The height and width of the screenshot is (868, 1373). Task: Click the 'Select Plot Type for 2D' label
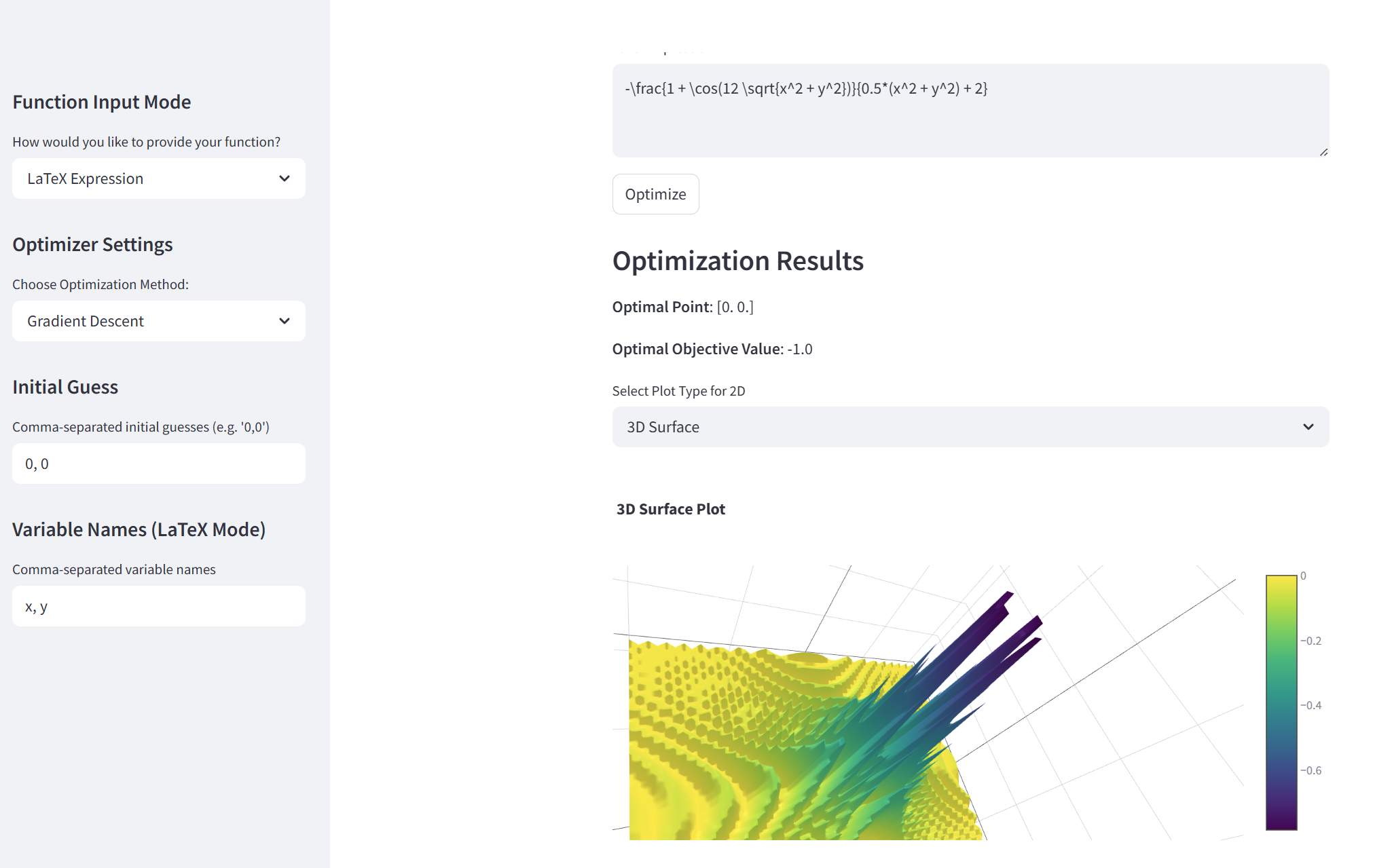coord(678,391)
